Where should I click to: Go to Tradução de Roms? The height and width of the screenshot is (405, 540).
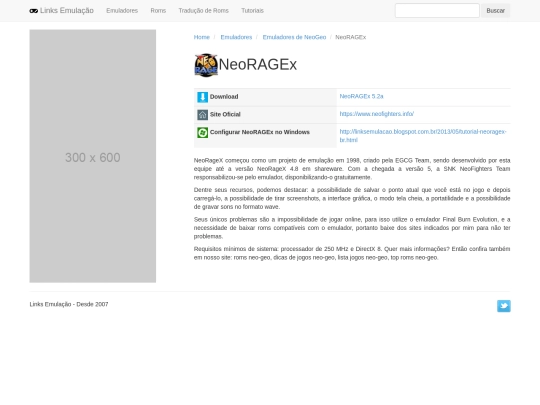coord(204,11)
